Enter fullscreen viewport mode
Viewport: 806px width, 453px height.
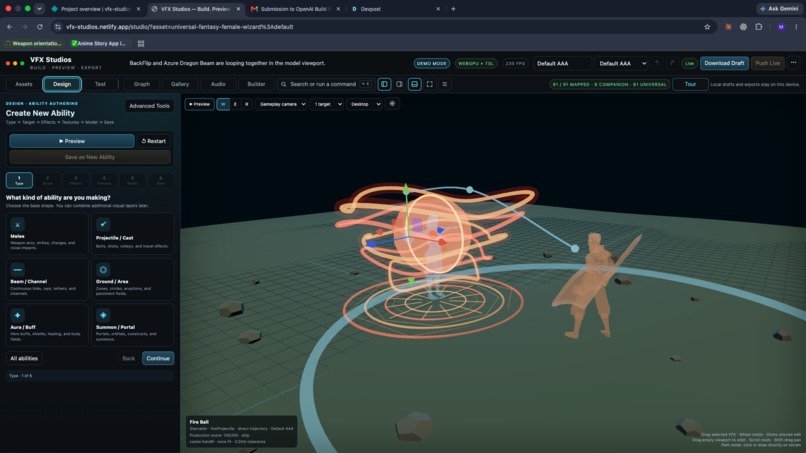tap(430, 84)
